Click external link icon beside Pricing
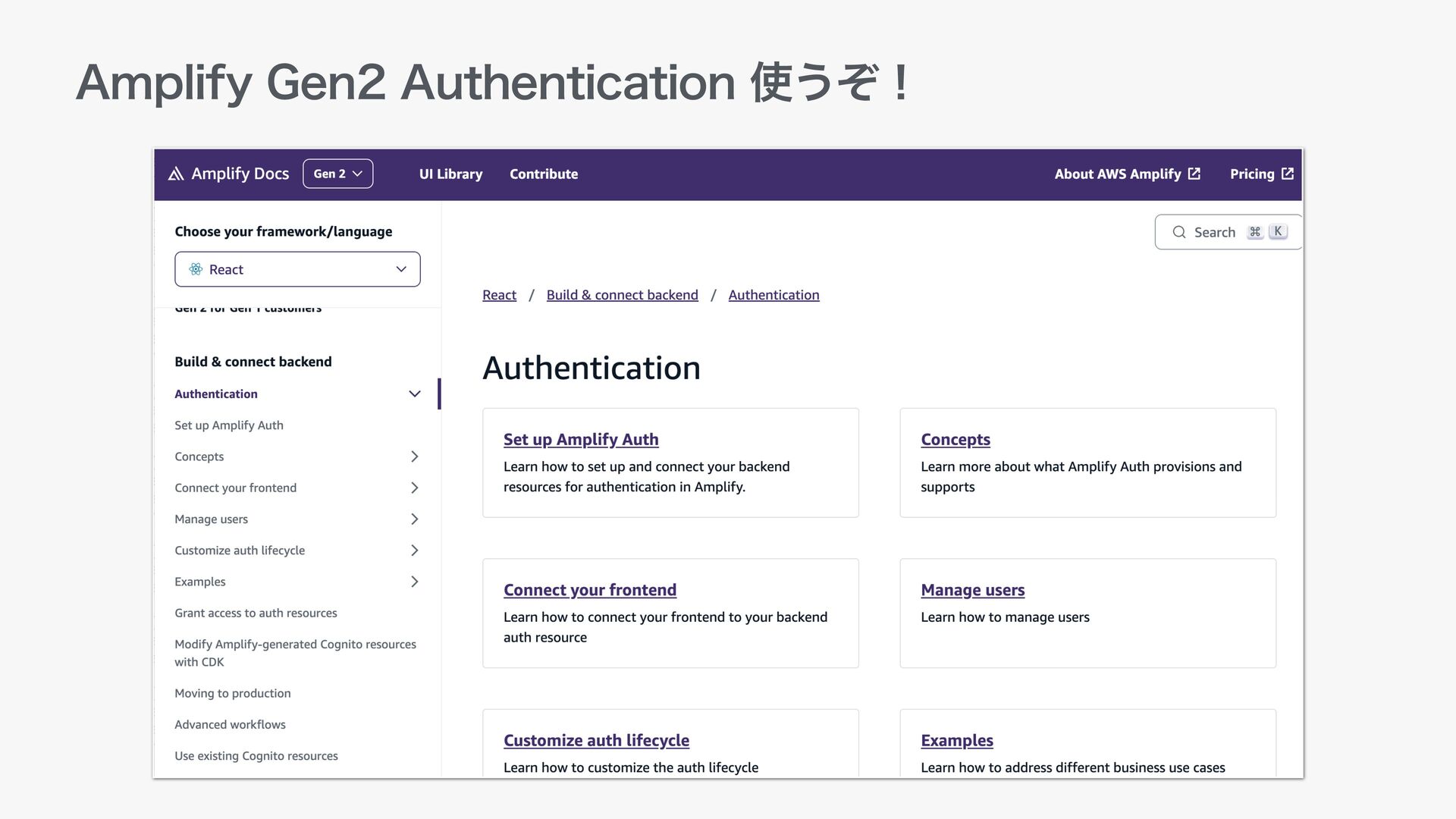Image resolution: width=1456 pixels, height=819 pixels. tap(1288, 174)
